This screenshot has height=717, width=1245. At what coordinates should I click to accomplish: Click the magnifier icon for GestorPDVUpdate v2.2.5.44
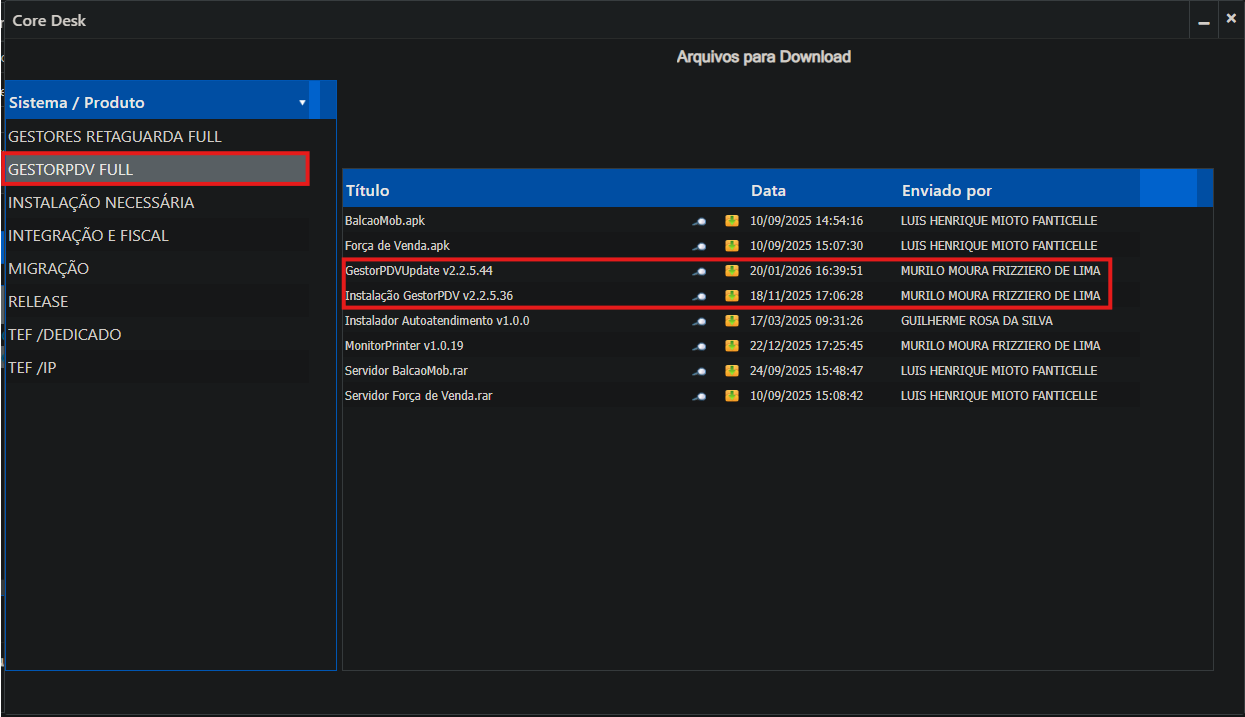700,271
